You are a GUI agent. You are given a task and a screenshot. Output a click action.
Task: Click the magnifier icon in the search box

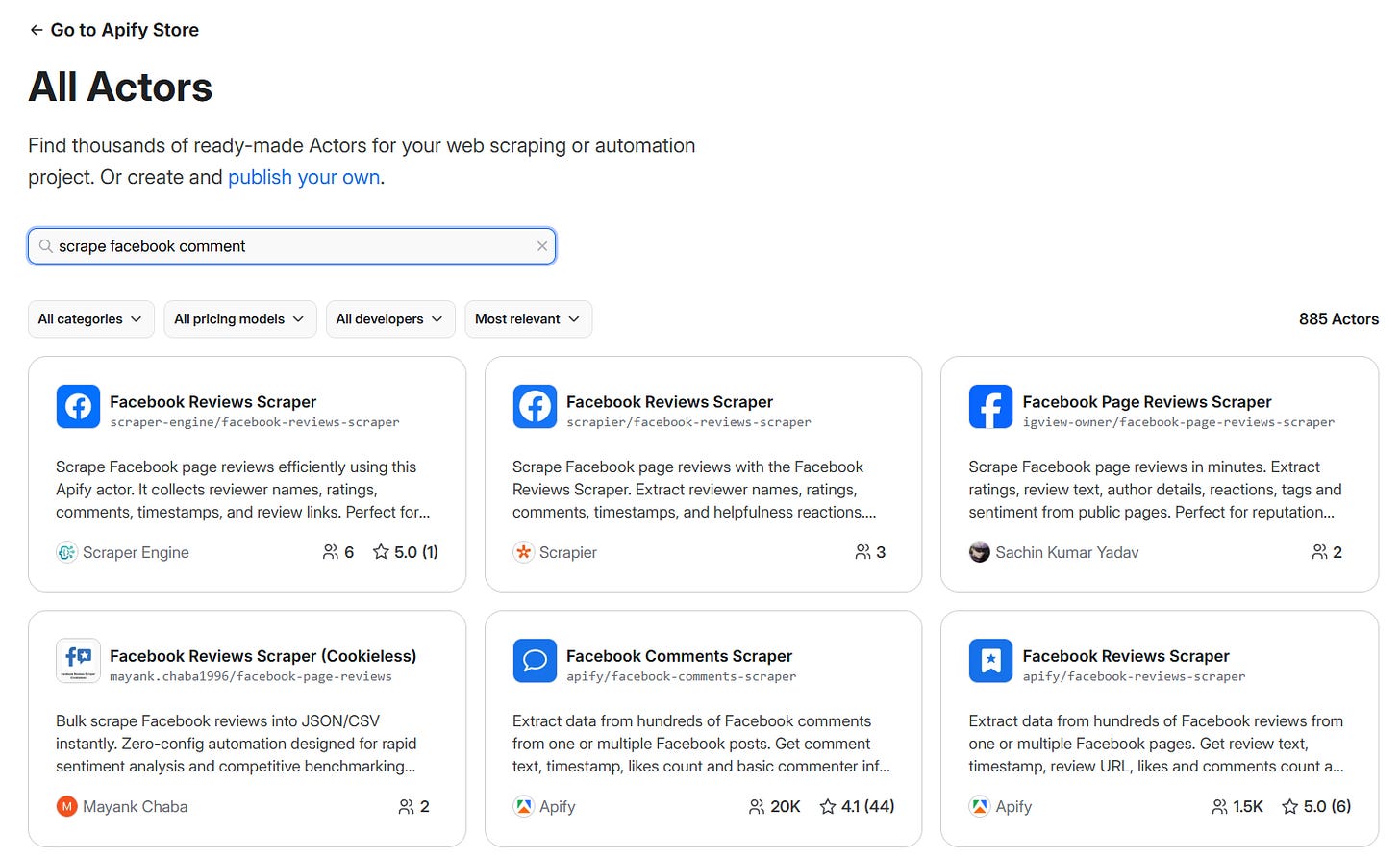(x=45, y=246)
